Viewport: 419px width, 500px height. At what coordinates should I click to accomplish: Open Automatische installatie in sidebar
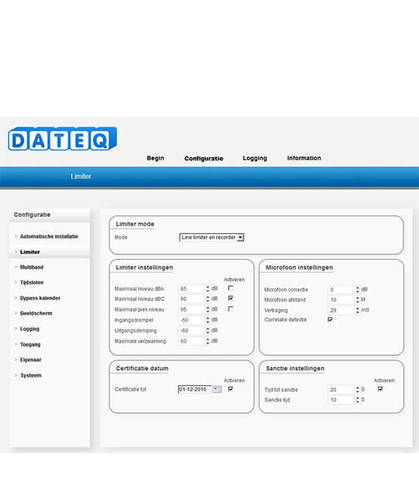tap(49, 236)
